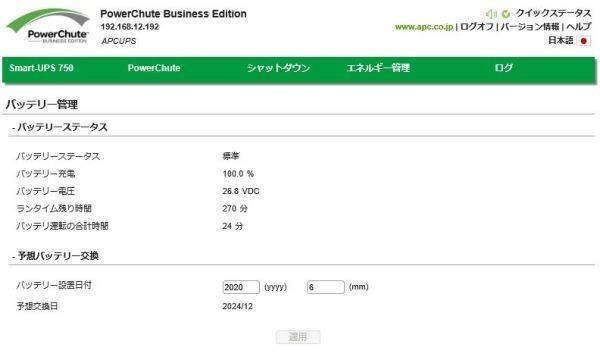Click the year field showing 2020

pos(241,287)
